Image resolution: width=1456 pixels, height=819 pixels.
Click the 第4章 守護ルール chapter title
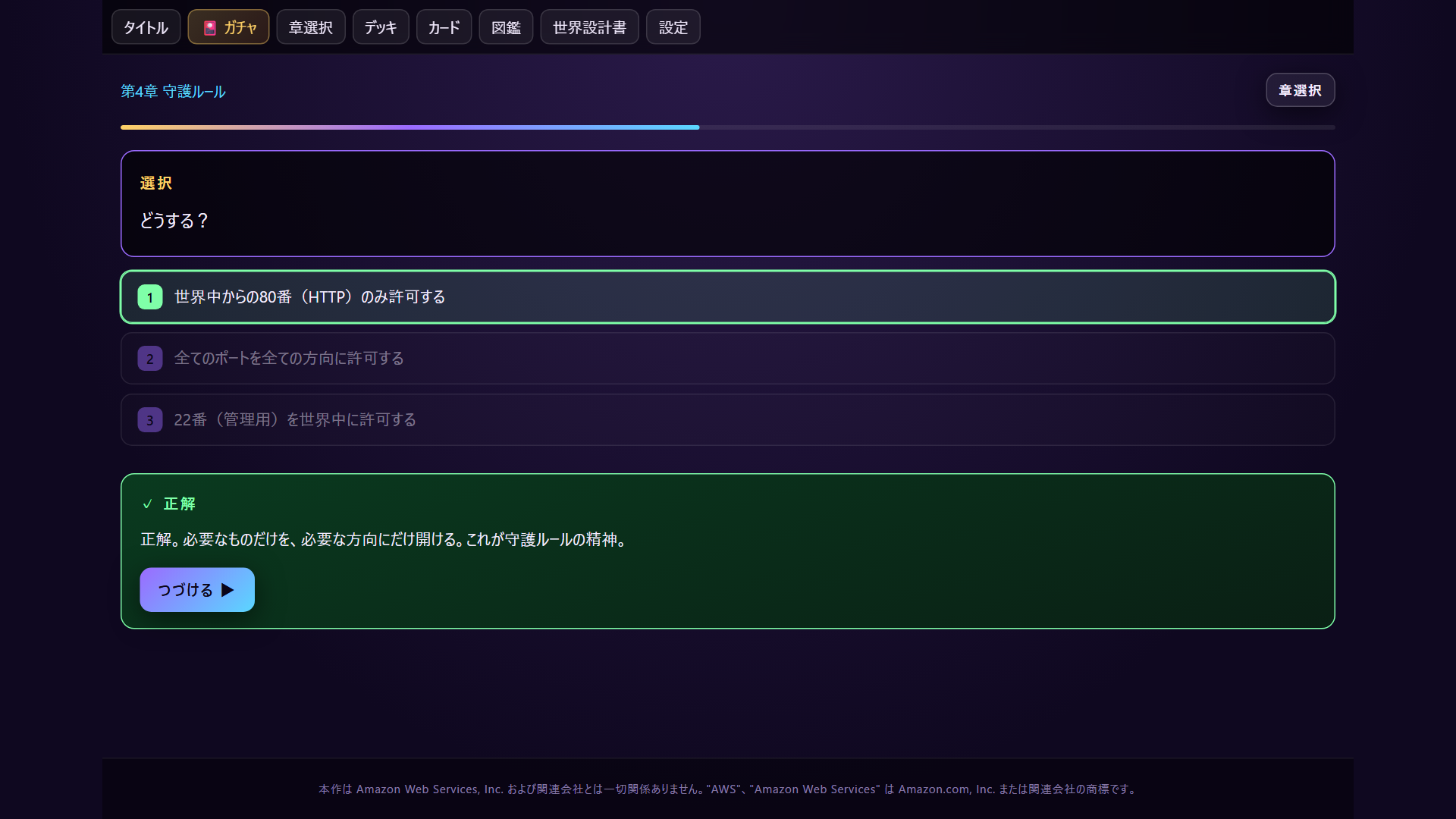174,92
